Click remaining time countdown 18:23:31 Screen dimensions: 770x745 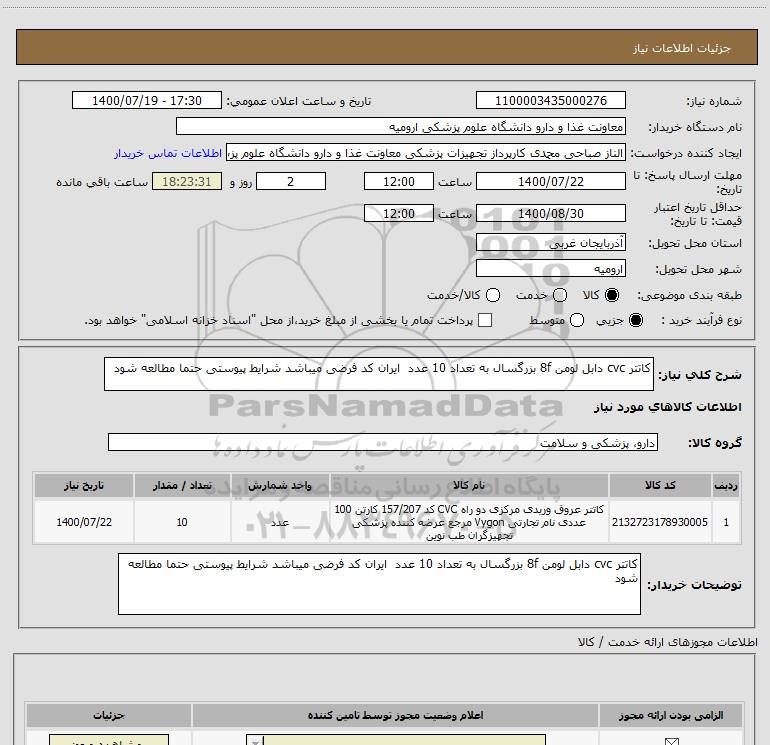pos(187,181)
